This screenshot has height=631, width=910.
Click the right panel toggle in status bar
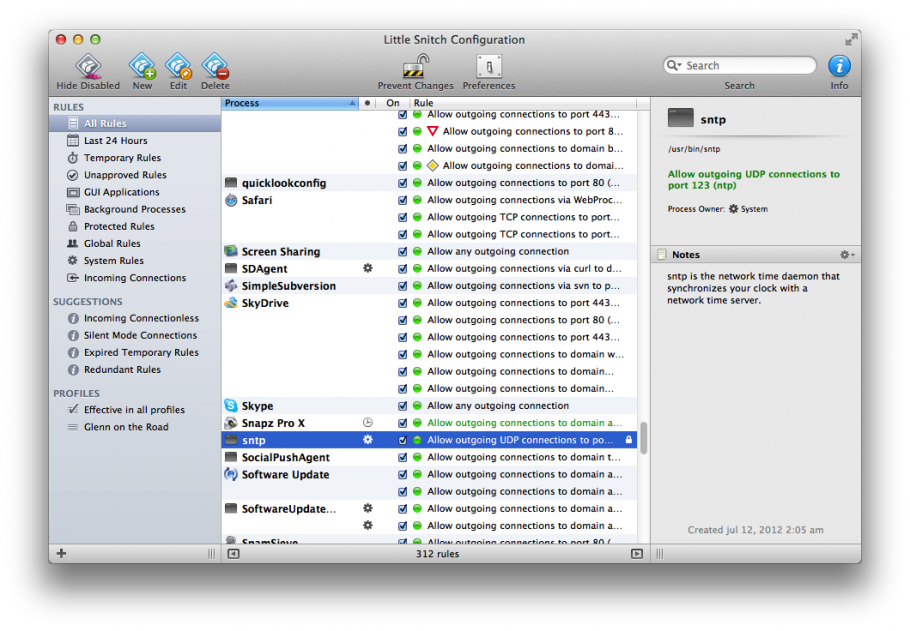click(637, 554)
